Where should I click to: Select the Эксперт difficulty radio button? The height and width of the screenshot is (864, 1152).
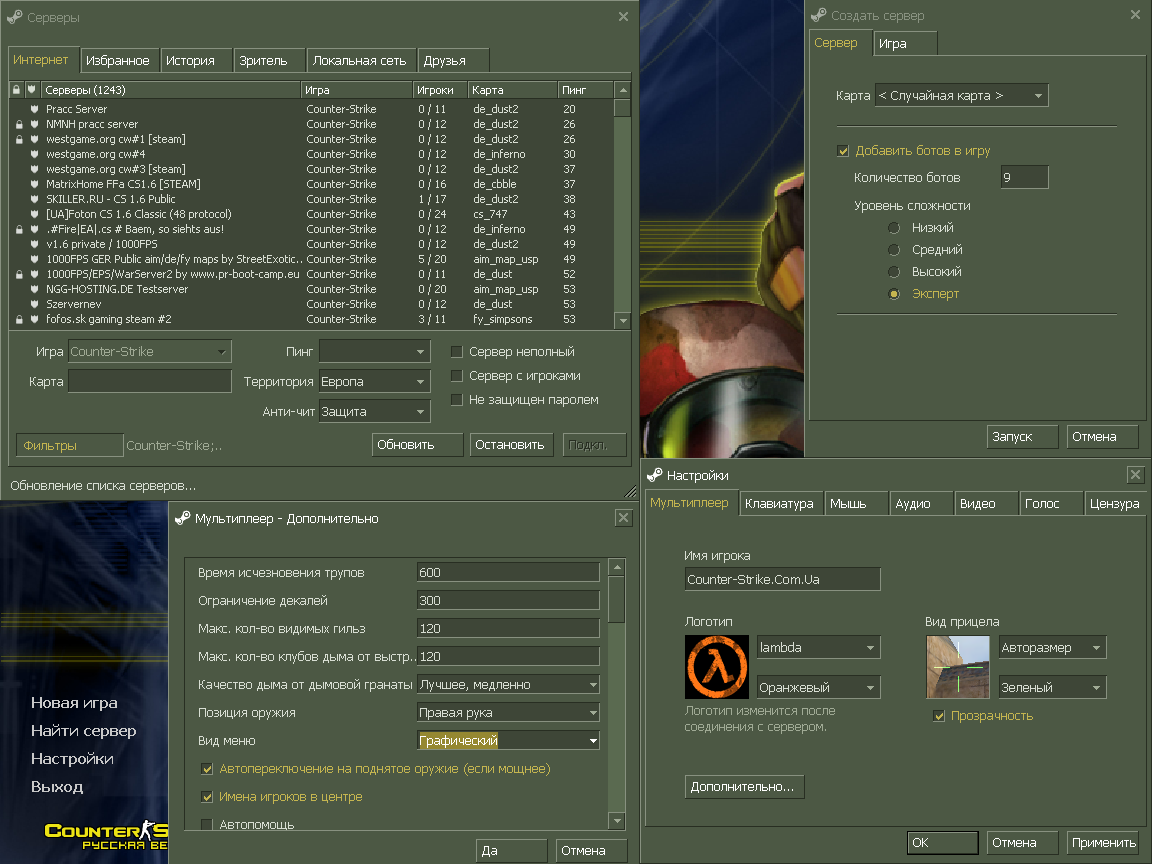894,294
